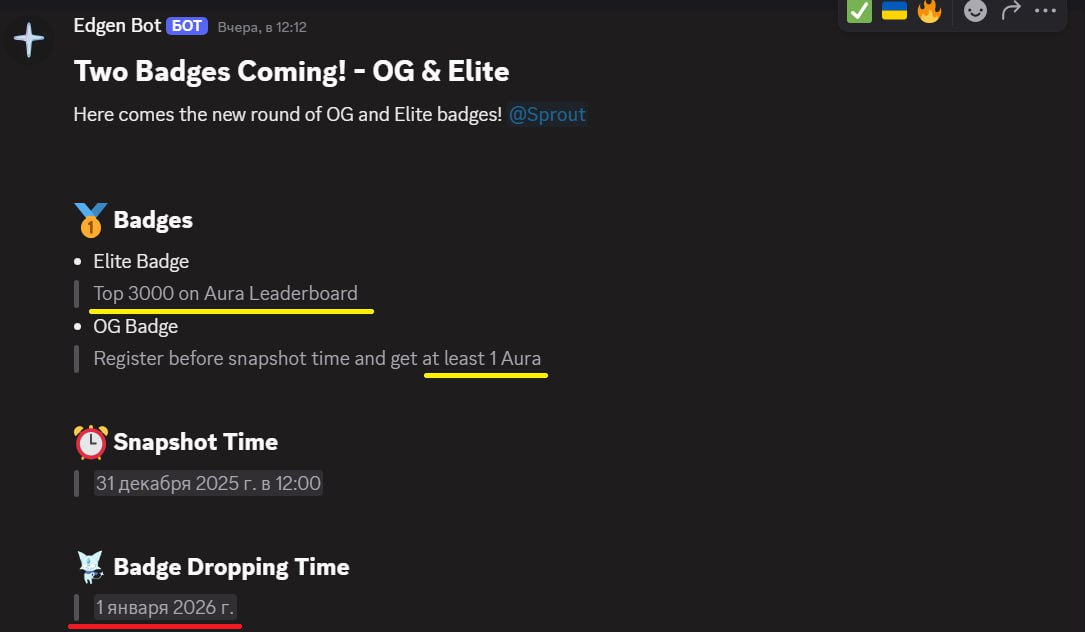The height and width of the screenshot is (632, 1085).
Task: React with the fire emoji
Action: point(929,11)
